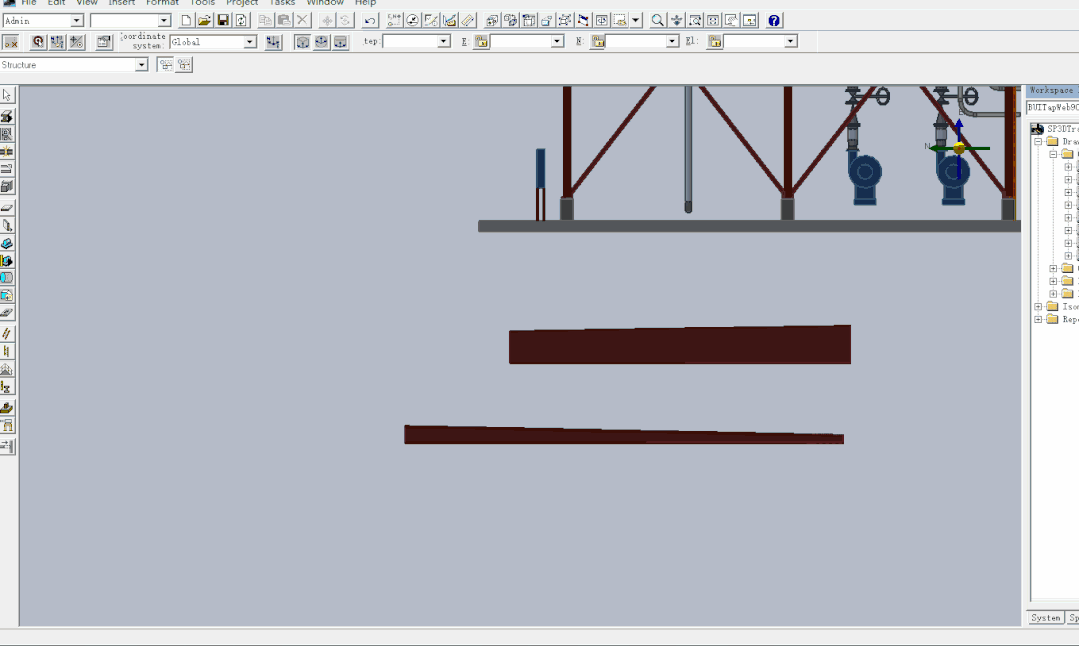
Task: Click the Overlapping Fence select icon
Action: [184, 65]
